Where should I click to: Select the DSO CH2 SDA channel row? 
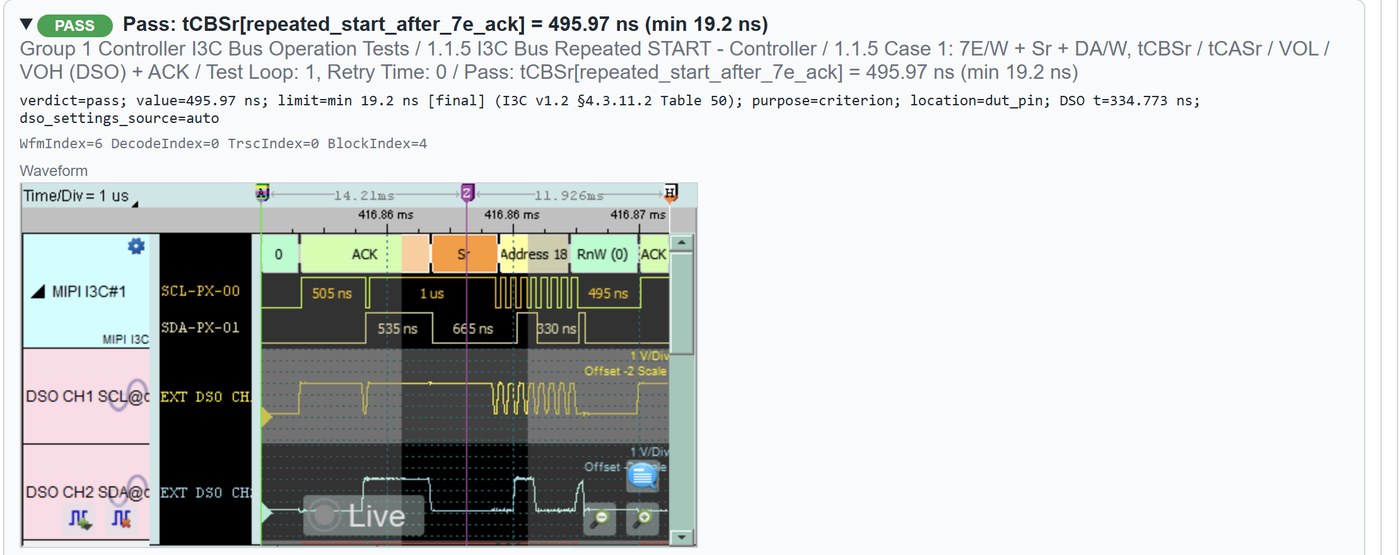pyautogui.click(x=86, y=492)
